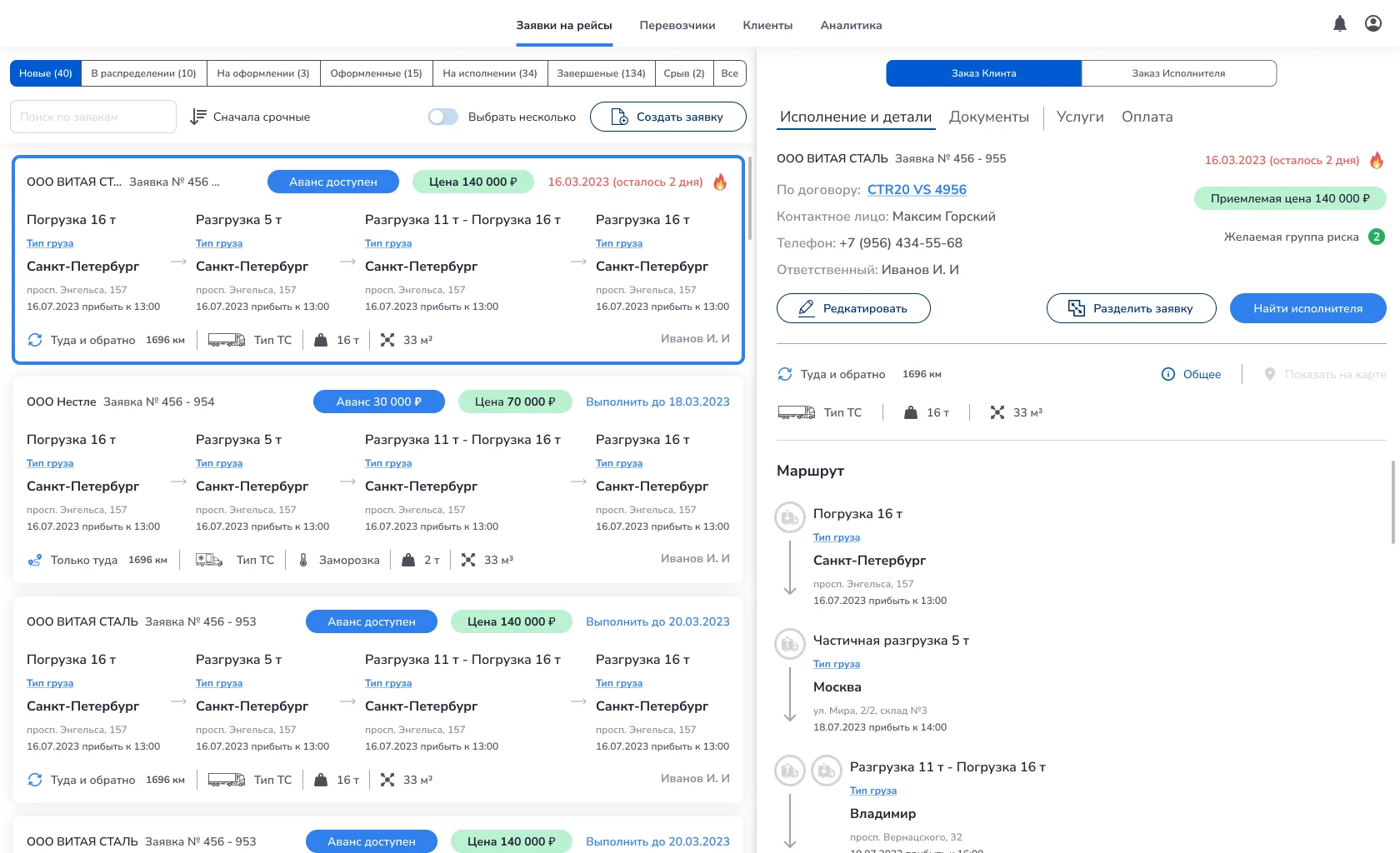Select На исполнении (34) filter tab
1400x853 pixels.
tap(490, 73)
